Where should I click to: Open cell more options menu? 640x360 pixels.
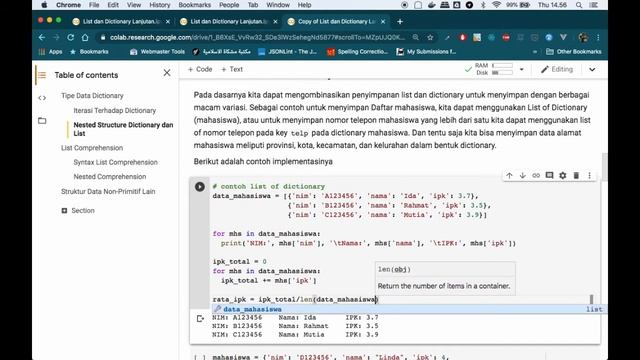click(x=589, y=176)
